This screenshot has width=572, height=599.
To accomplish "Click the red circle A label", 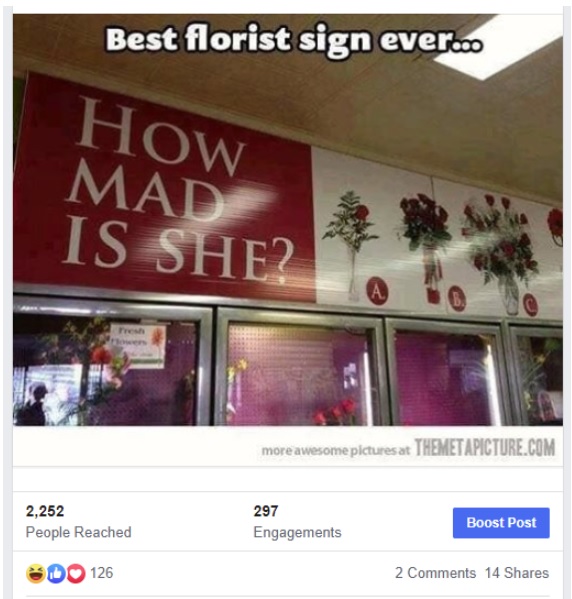I will point(377,291).
